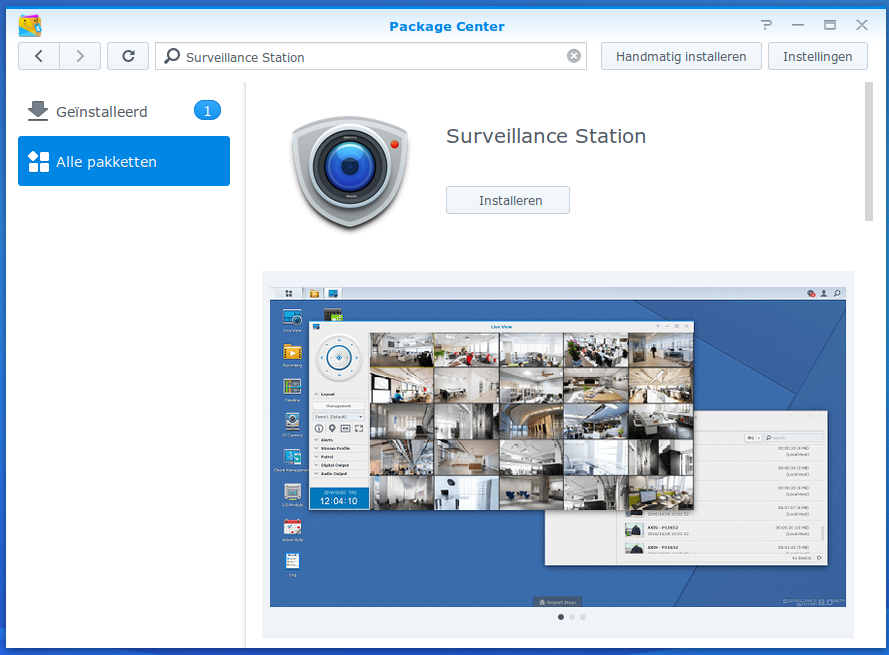889x655 pixels.
Task: Open the help question mark
Action: [766, 25]
